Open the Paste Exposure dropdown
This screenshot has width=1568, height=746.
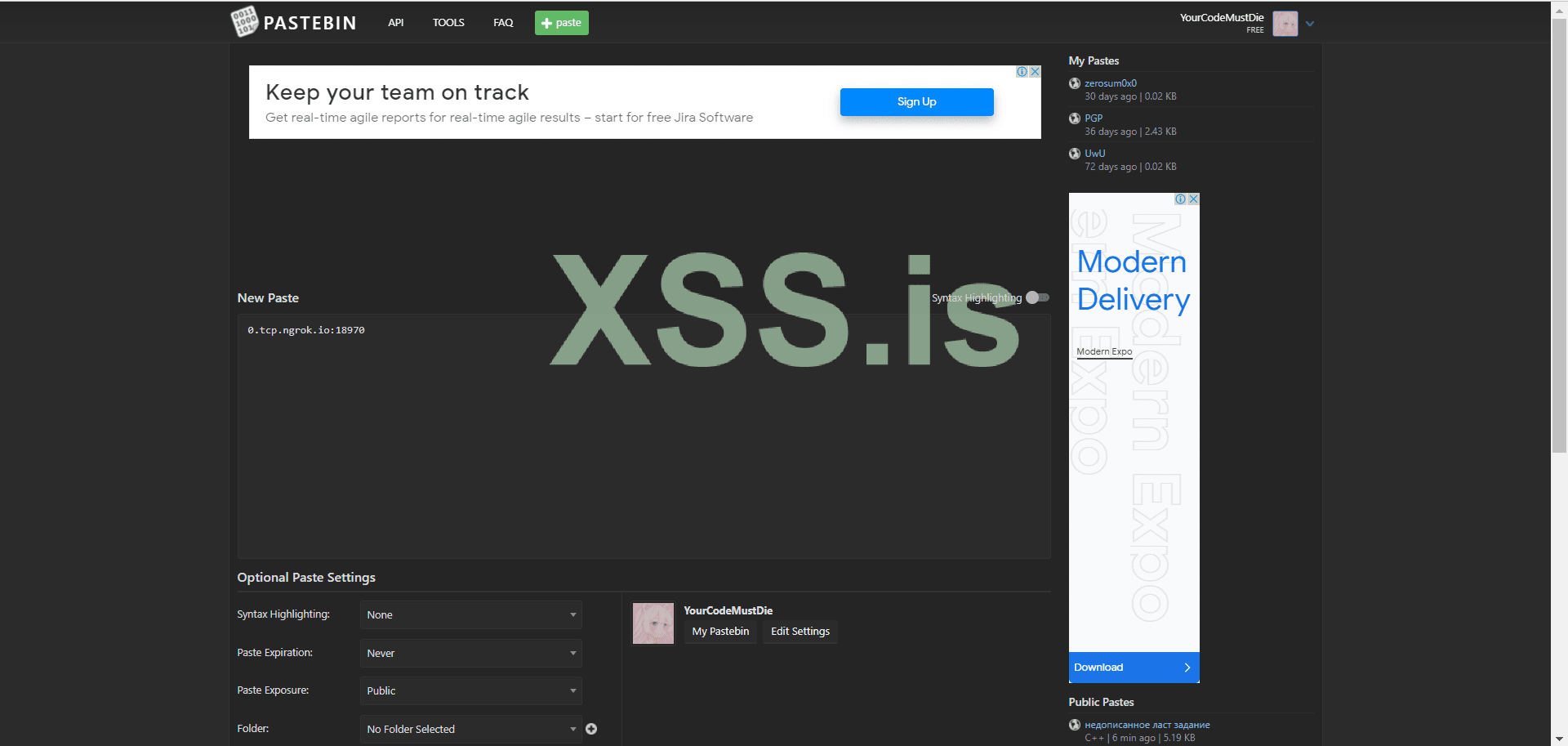click(471, 690)
